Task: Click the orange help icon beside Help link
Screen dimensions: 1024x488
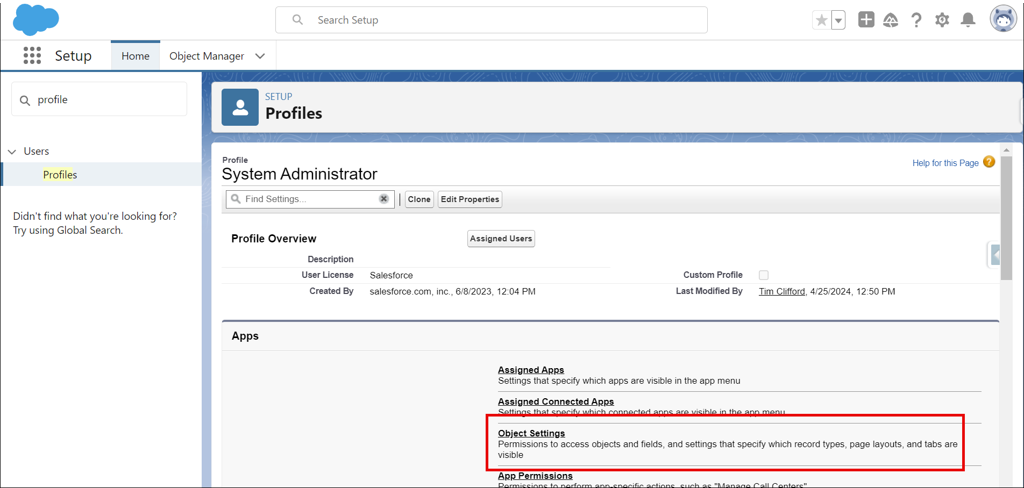Action: point(989,162)
